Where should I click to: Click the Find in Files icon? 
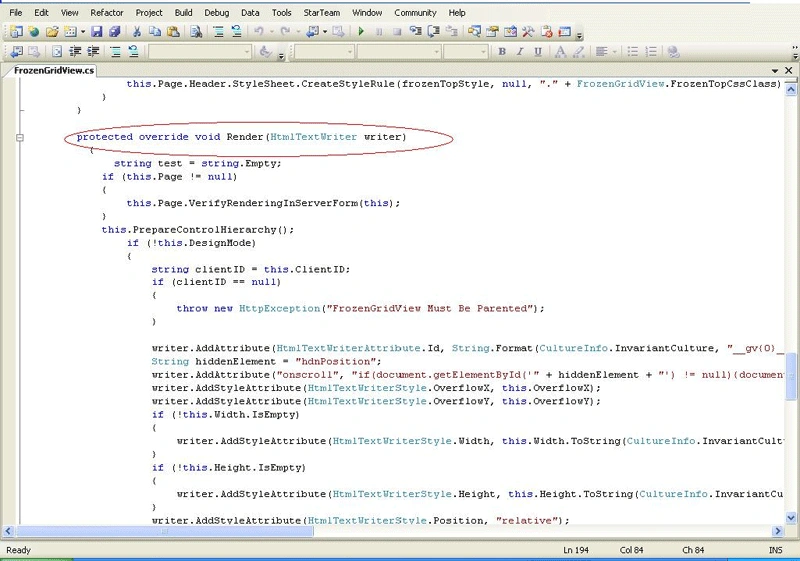196,32
